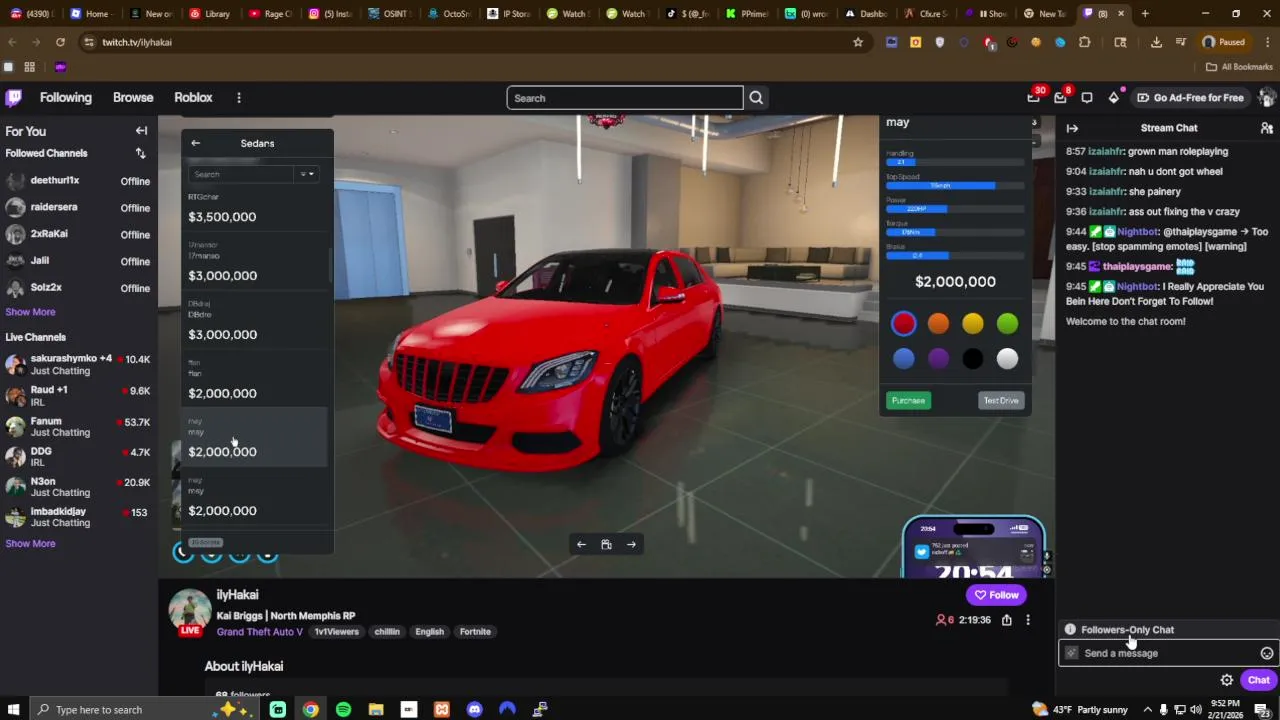1280x720 pixels.
Task: Open the Following tab
Action: [65, 98]
